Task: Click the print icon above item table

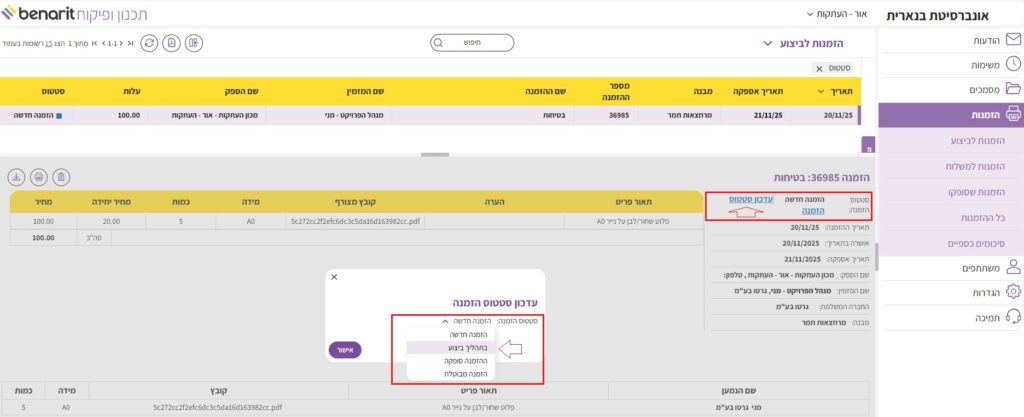Action: tap(39, 177)
